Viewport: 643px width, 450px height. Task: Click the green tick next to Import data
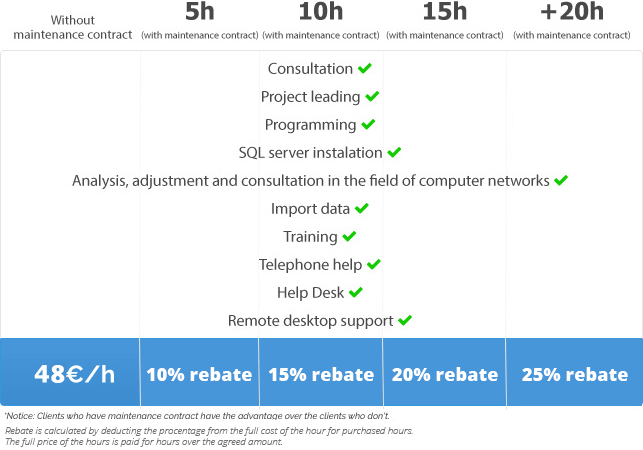[362, 208]
